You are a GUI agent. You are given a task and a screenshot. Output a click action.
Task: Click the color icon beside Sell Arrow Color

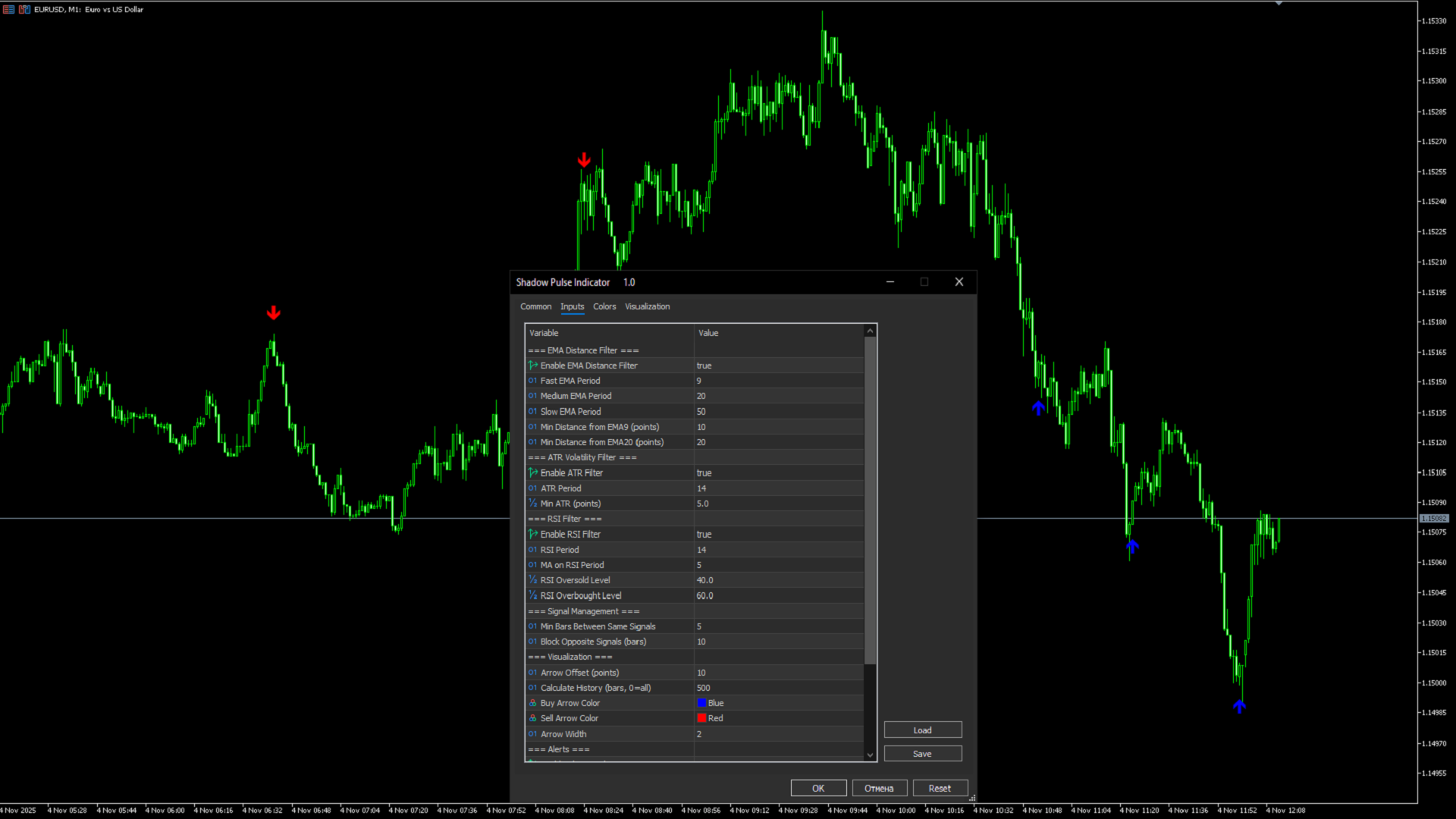point(533,718)
